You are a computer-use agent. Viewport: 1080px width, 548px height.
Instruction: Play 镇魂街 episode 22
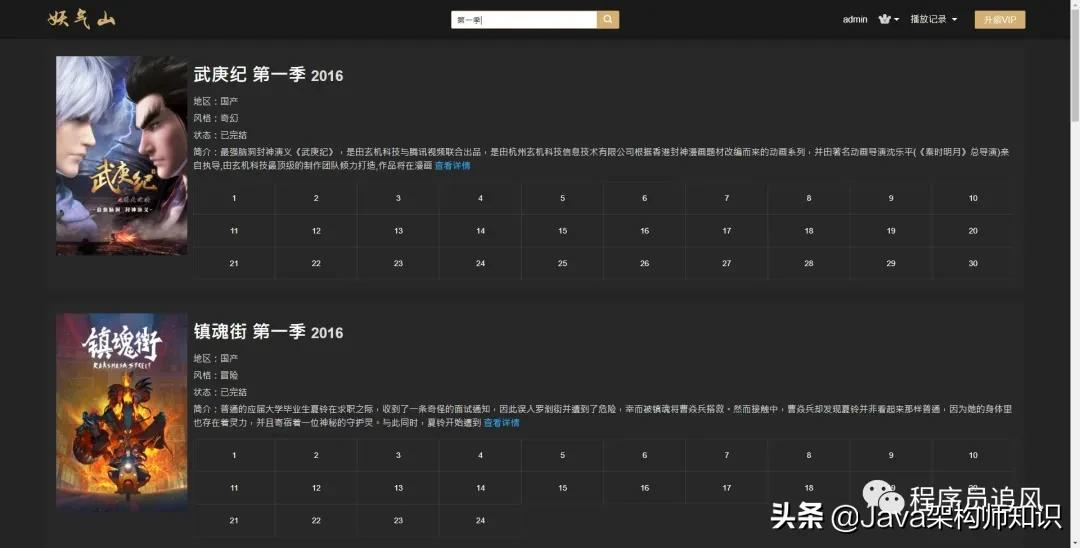[x=316, y=520]
